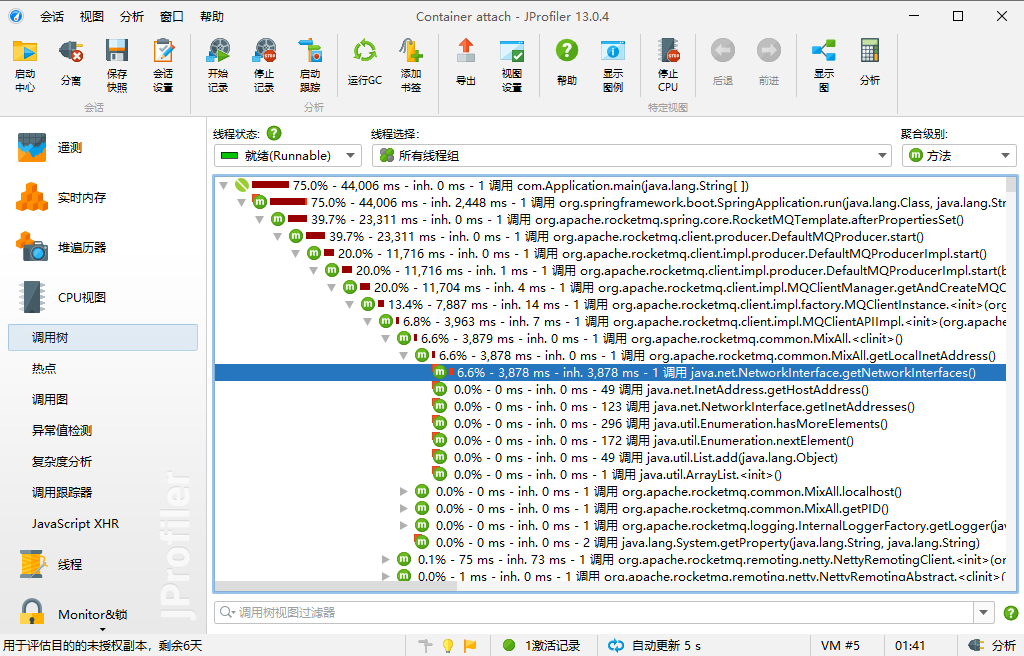Select the 调用树 call tree view

point(103,337)
